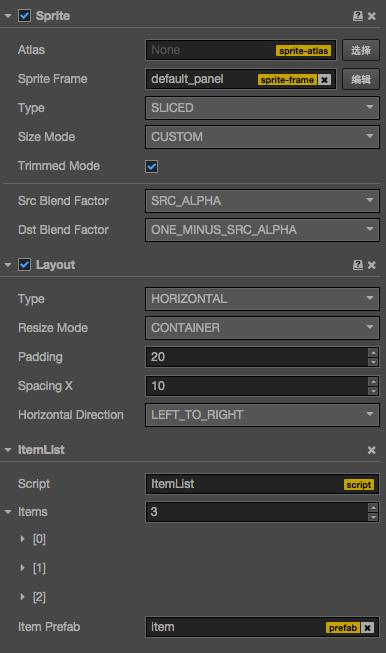Image resolution: width=386 pixels, height=653 pixels.
Task: Toggle the Layout component enabled checkbox
Action: click(25, 264)
